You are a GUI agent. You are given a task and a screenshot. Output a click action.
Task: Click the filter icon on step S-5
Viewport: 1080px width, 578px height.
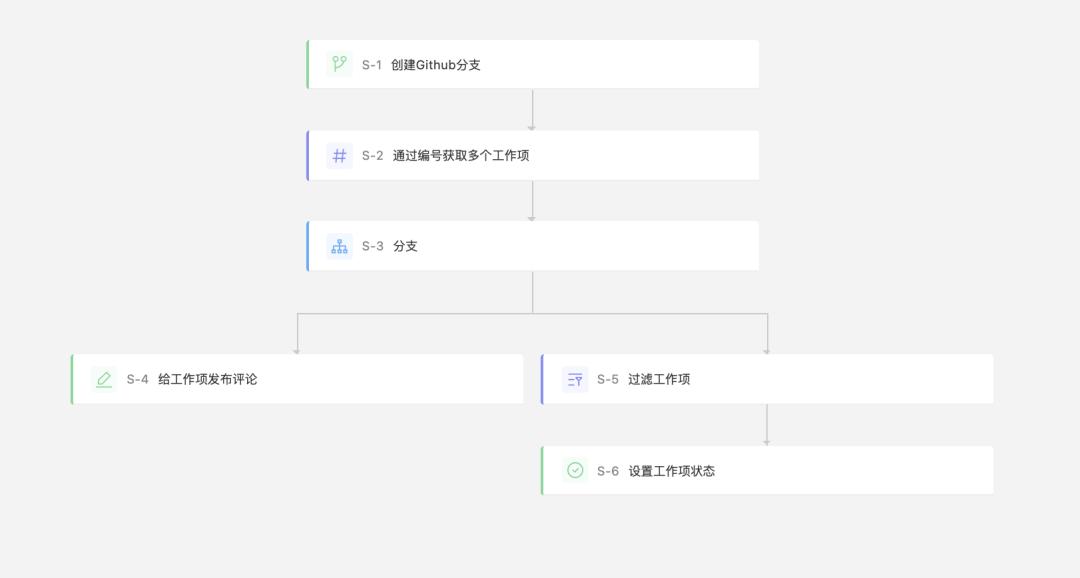tap(575, 379)
